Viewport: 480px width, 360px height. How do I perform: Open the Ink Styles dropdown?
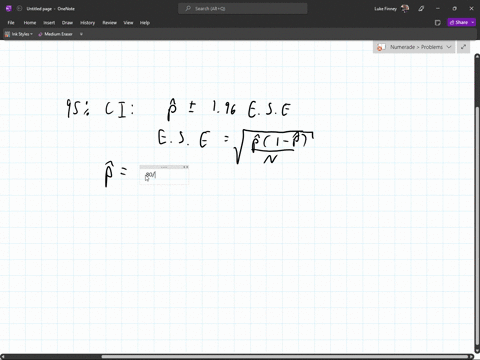point(19,34)
